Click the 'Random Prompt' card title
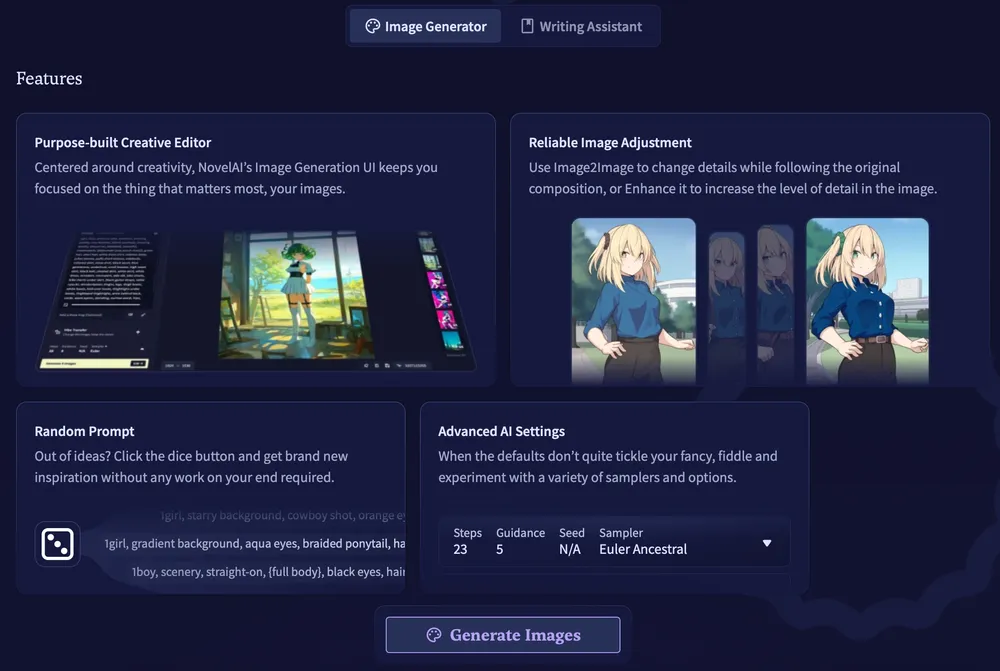This screenshot has width=1000, height=671. point(84,431)
